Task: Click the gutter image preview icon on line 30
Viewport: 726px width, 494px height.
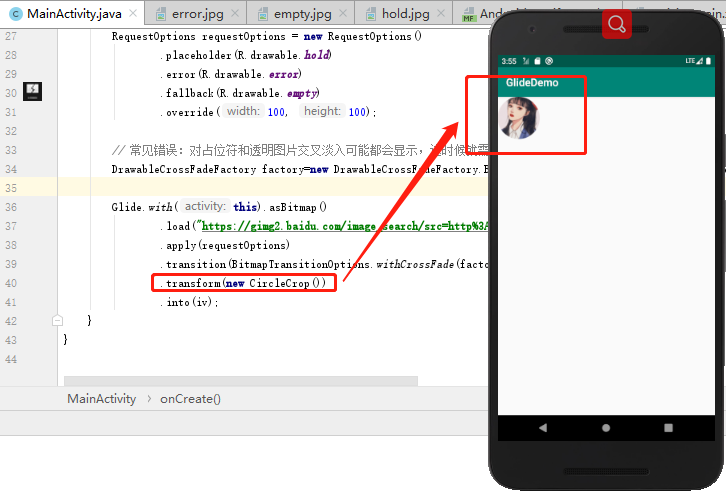Action: [x=32, y=91]
